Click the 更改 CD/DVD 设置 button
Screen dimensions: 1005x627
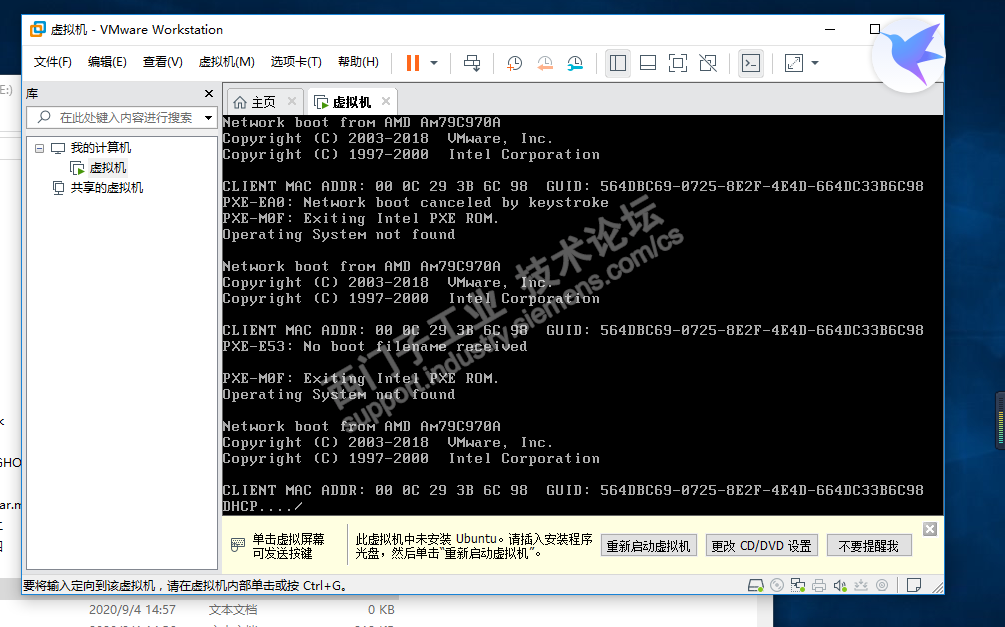pos(761,546)
